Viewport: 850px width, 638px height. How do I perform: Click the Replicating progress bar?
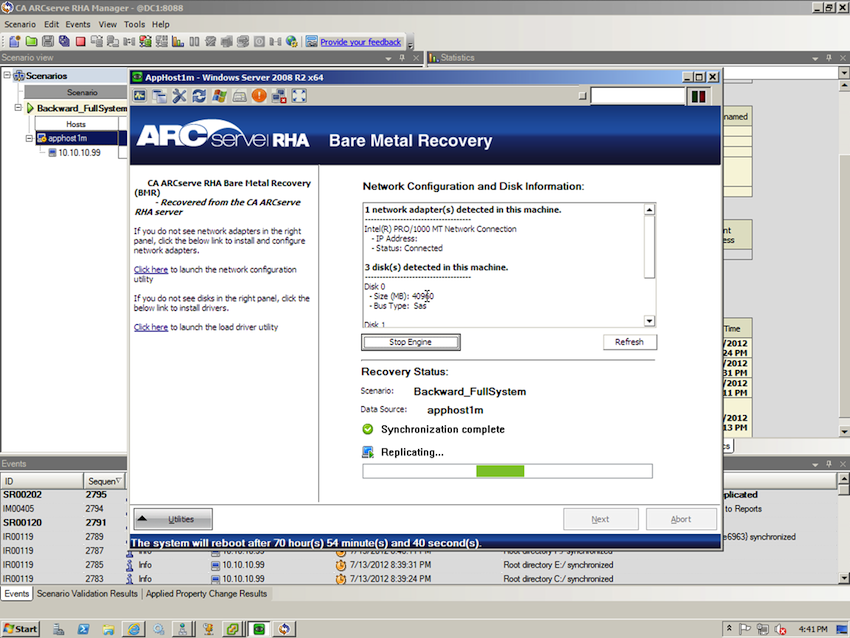[507, 471]
